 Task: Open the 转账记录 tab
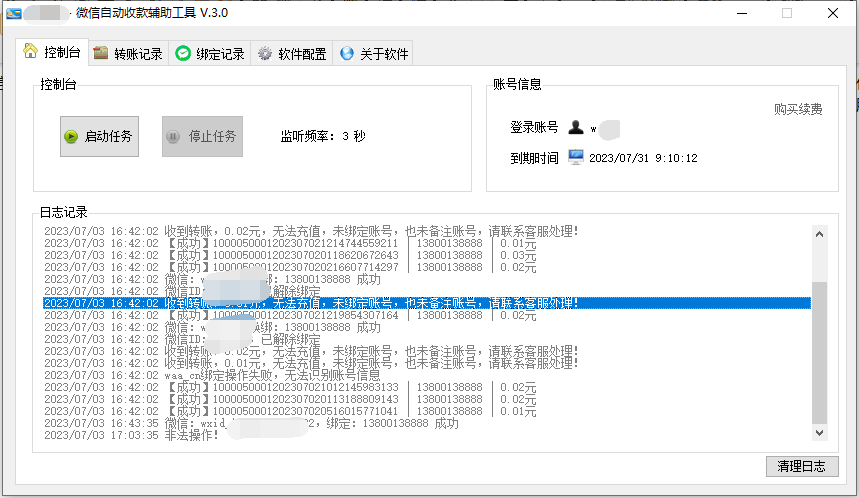pyautogui.click(x=137, y=54)
